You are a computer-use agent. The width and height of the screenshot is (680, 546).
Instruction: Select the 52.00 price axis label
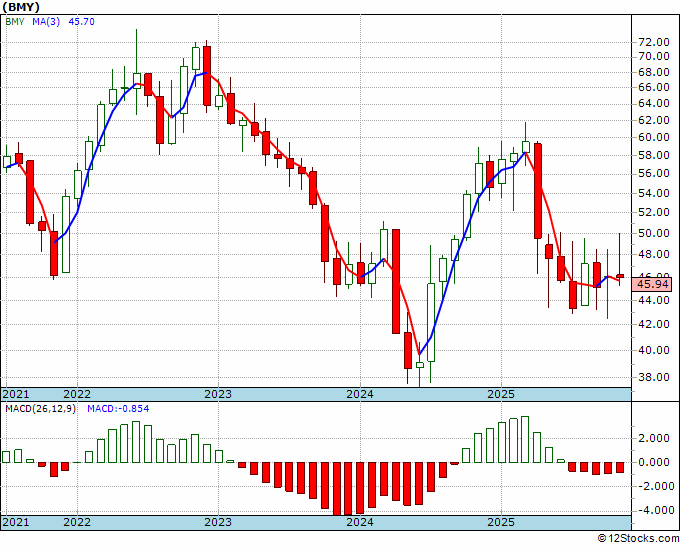click(x=654, y=212)
